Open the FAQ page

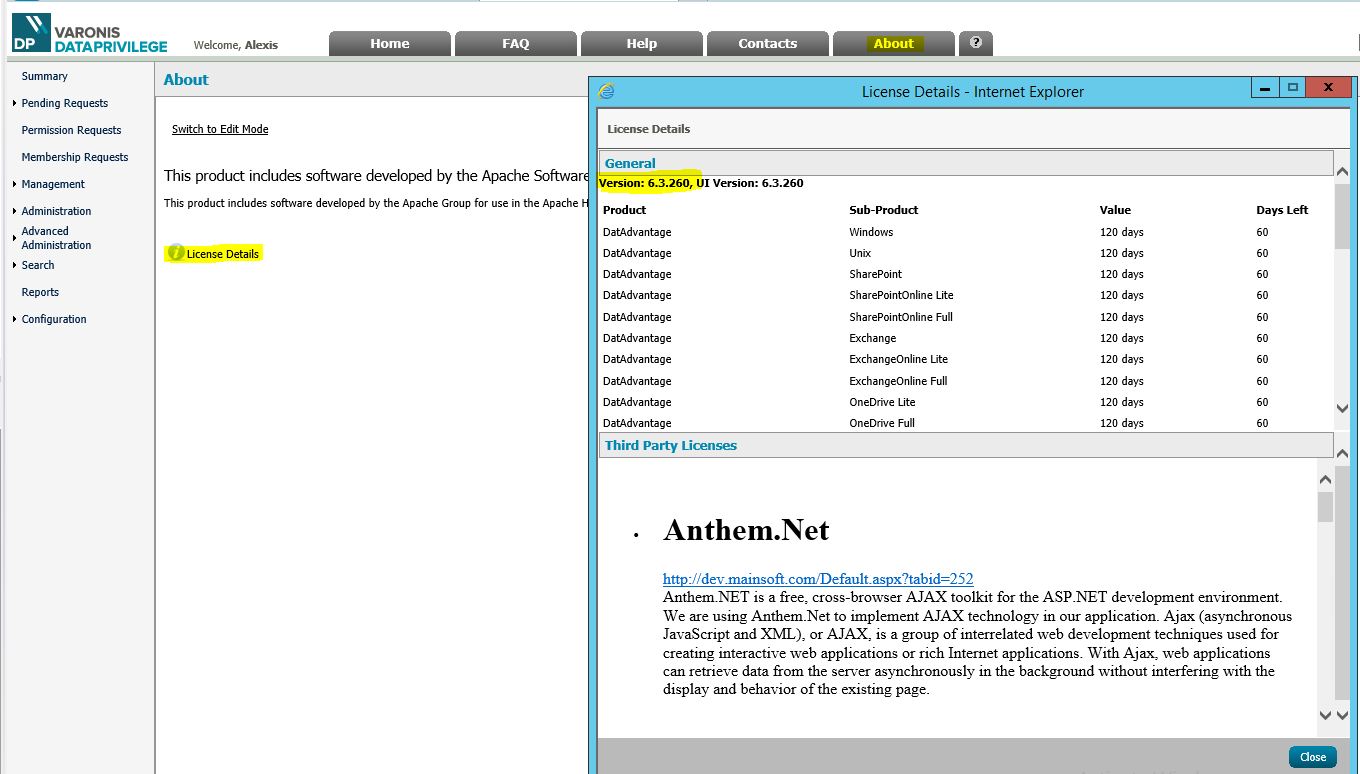point(515,43)
